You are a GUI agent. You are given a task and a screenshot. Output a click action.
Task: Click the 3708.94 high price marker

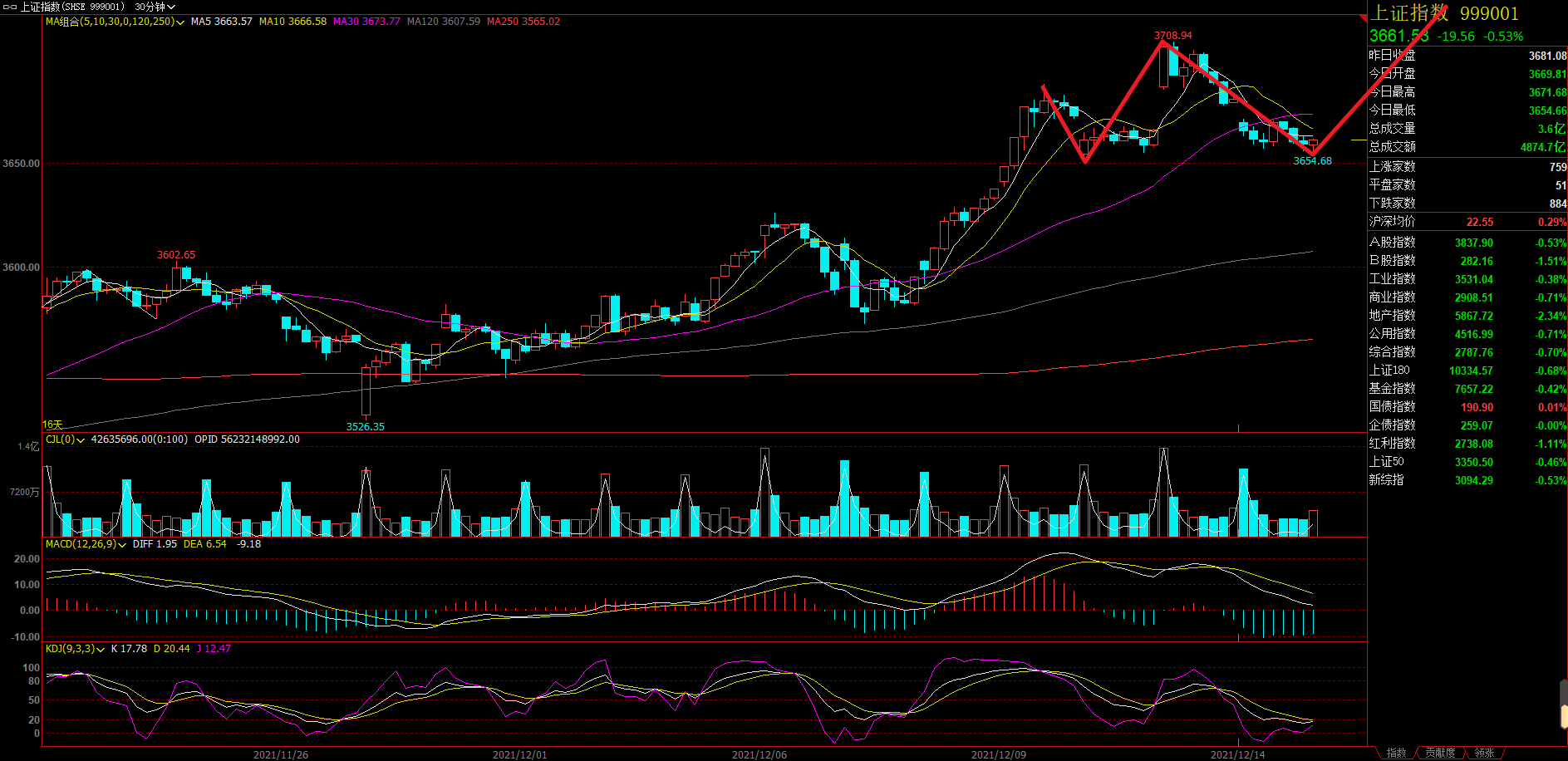[1172, 36]
